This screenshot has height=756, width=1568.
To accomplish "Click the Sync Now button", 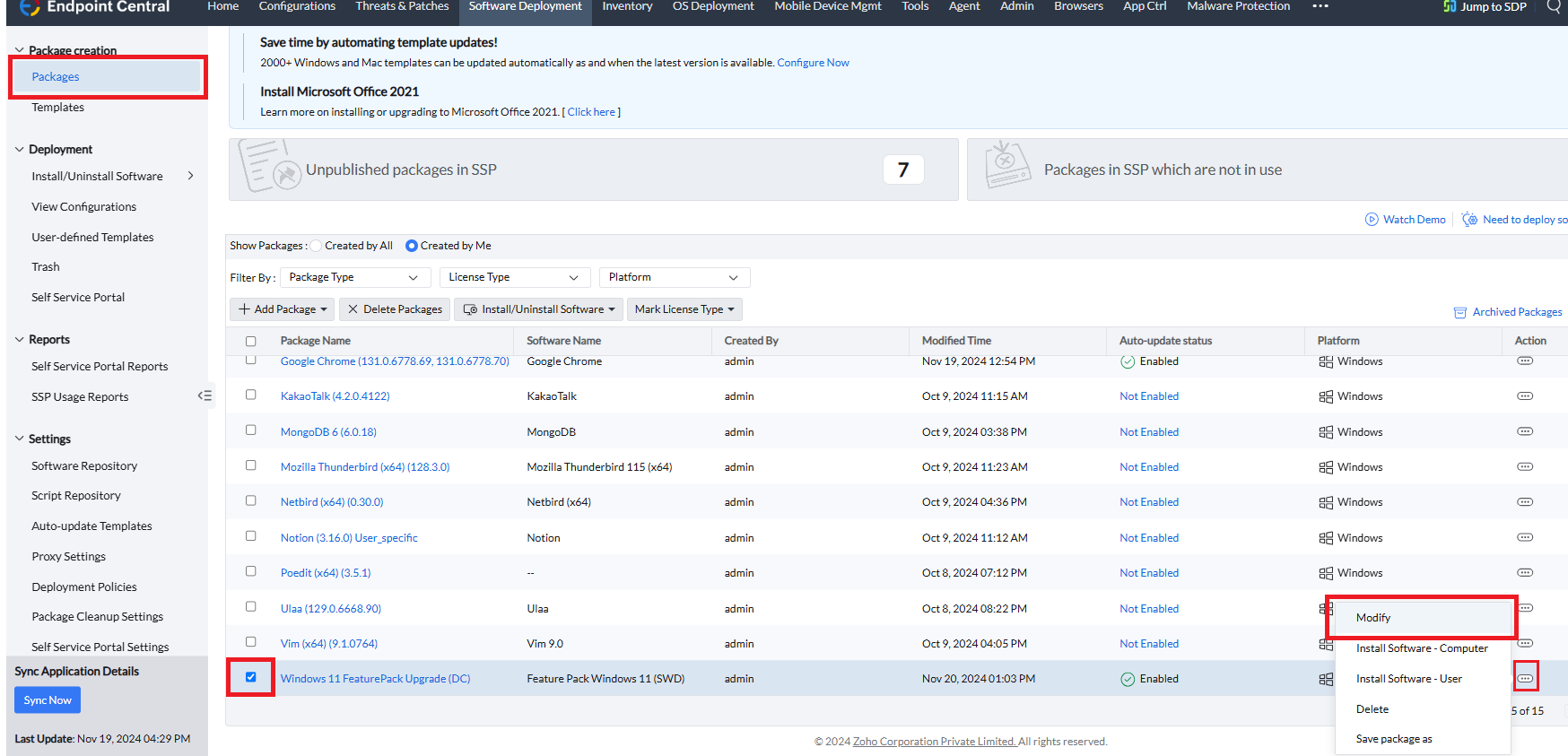I will [48, 700].
